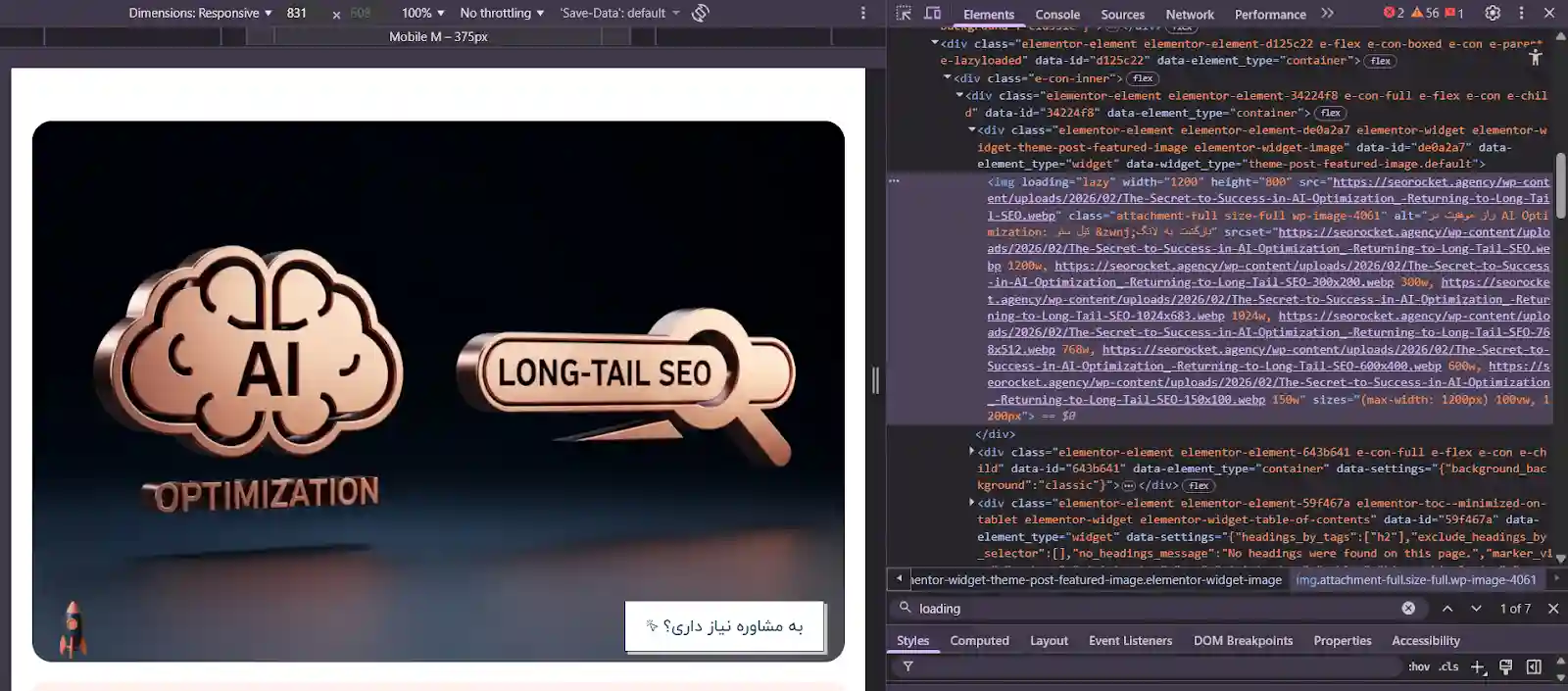Image resolution: width=1568 pixels, height=691 pixels.
Task: Jump to previous search result
Action: [1446, 609]
